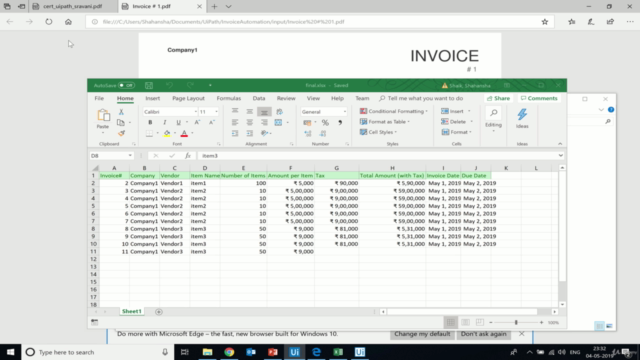Open the cell borders icon
640x360 pixels.
149,133
